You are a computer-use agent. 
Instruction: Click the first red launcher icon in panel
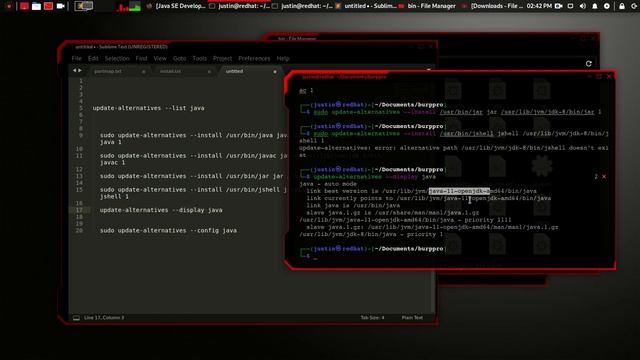[x=24, y=6]
